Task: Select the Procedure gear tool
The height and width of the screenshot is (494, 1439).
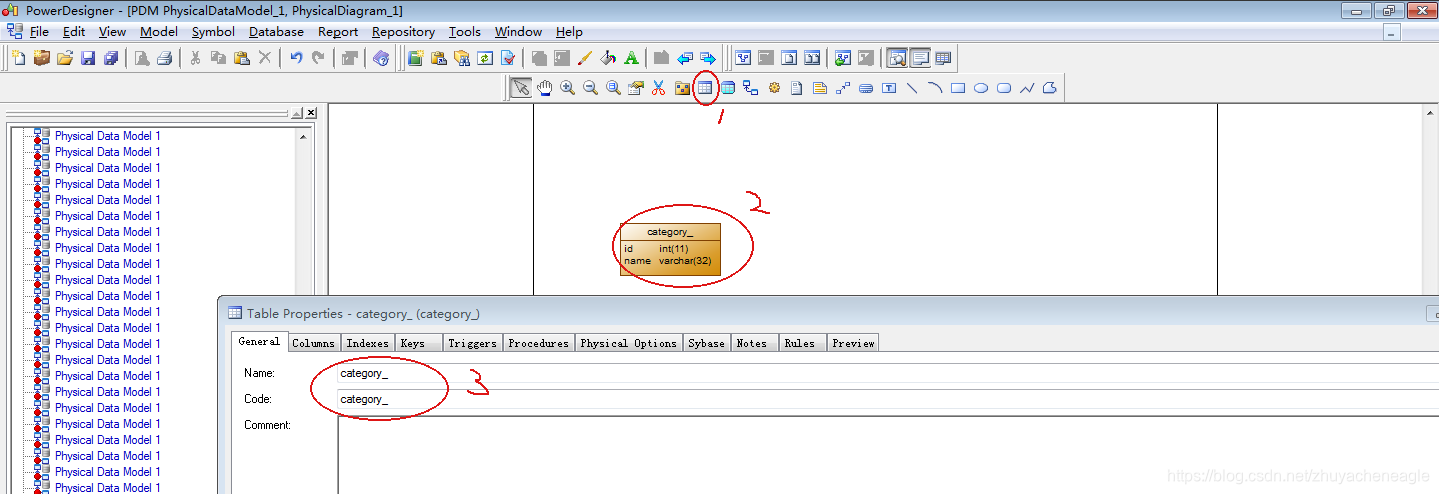Action: click(774, 88)
